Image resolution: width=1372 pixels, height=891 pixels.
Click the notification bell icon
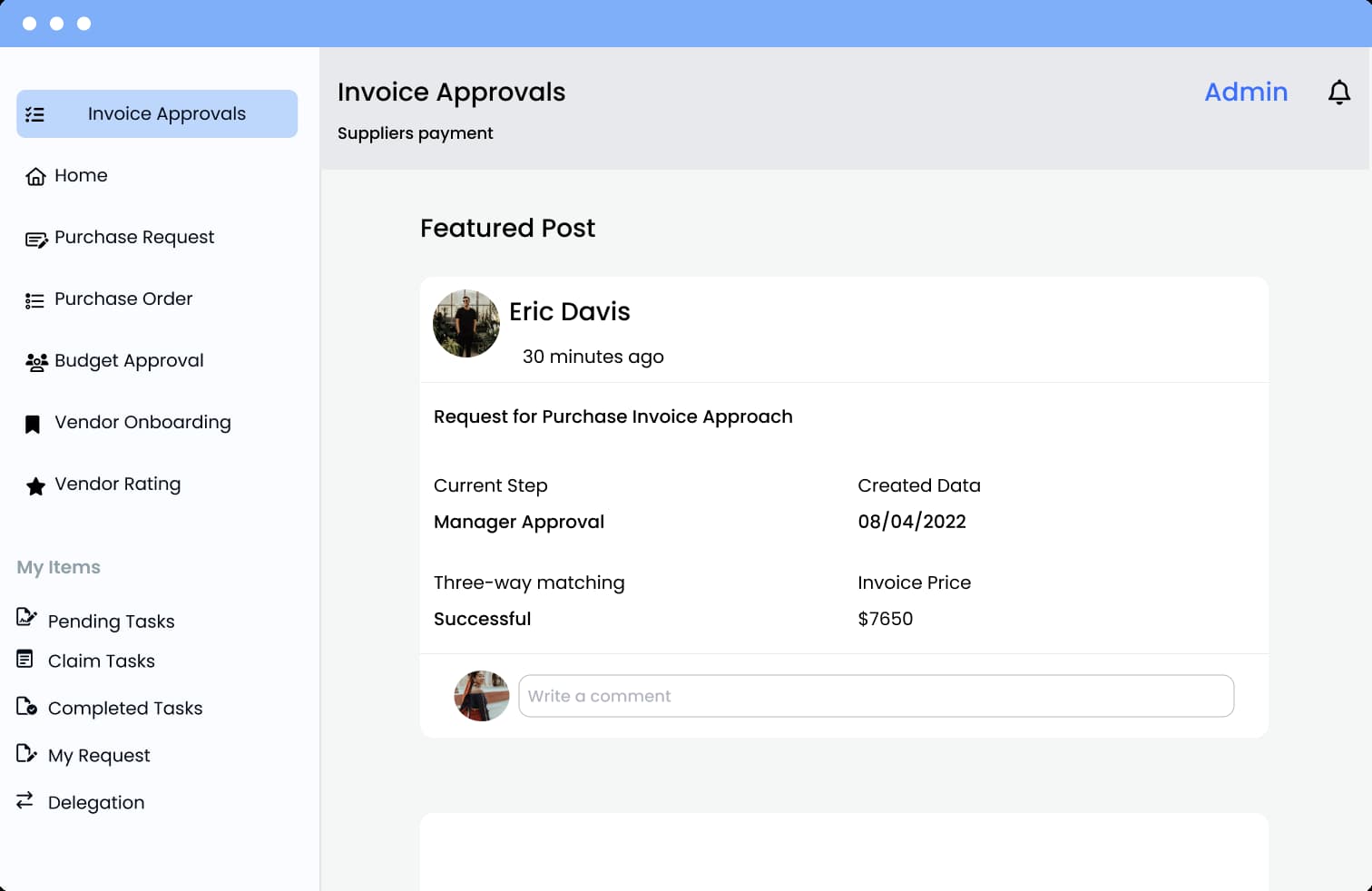(x=1338, y=93)
